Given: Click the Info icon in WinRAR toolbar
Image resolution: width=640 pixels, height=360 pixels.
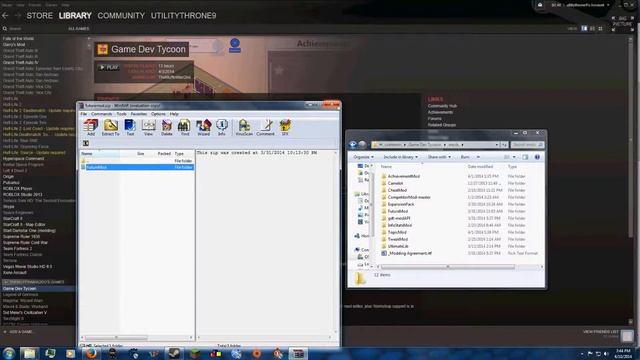Looking at the screenshot, I should click(x=222, y=127).
